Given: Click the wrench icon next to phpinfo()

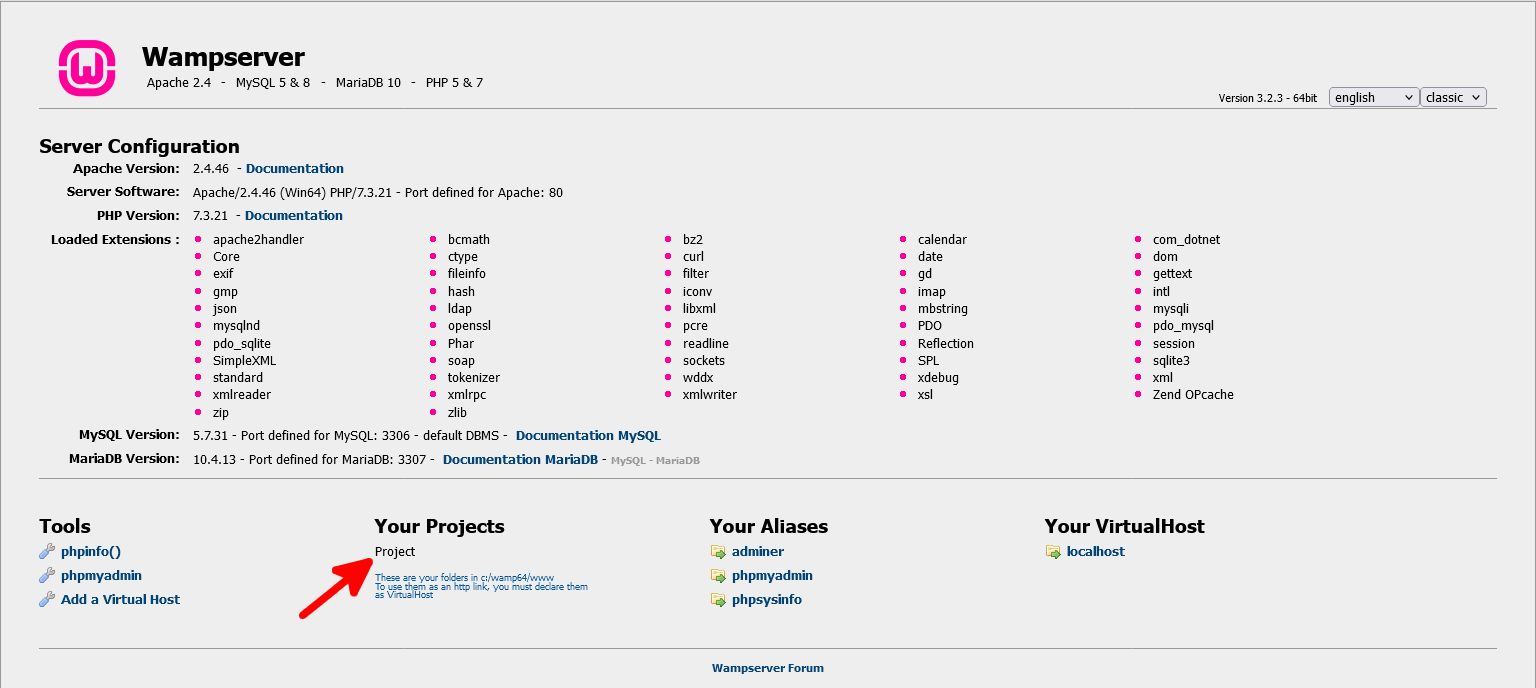Looking at the screenshot, I should pyautogui.click(x=45, y=551).
